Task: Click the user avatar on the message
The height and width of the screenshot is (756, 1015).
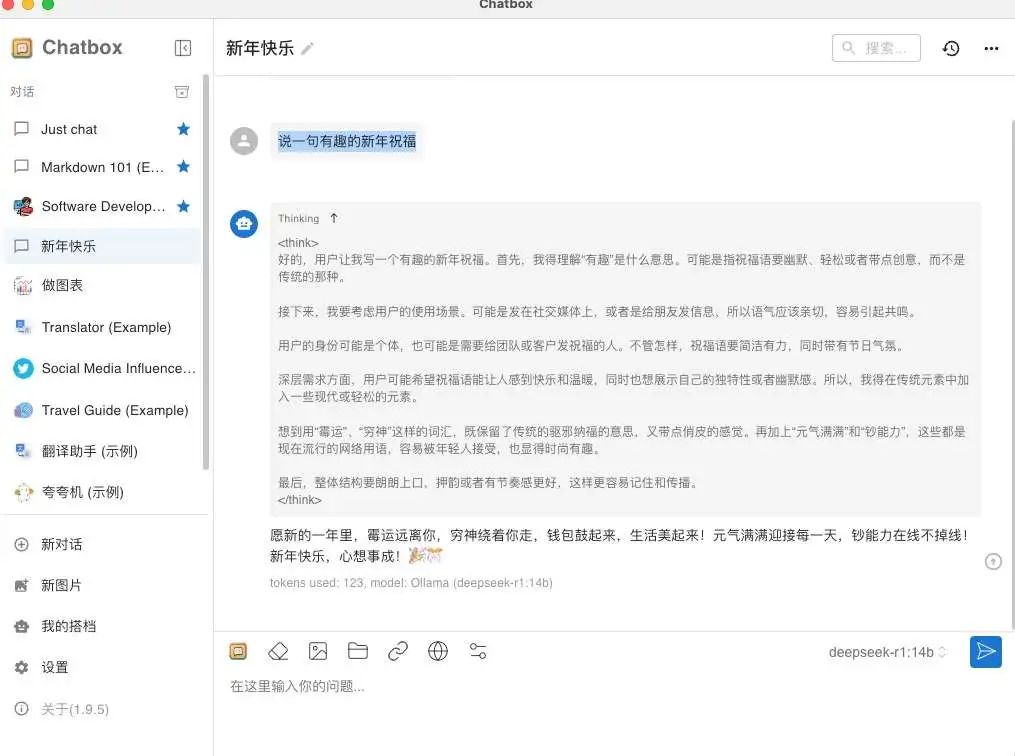Action: (x=244, y=140)
